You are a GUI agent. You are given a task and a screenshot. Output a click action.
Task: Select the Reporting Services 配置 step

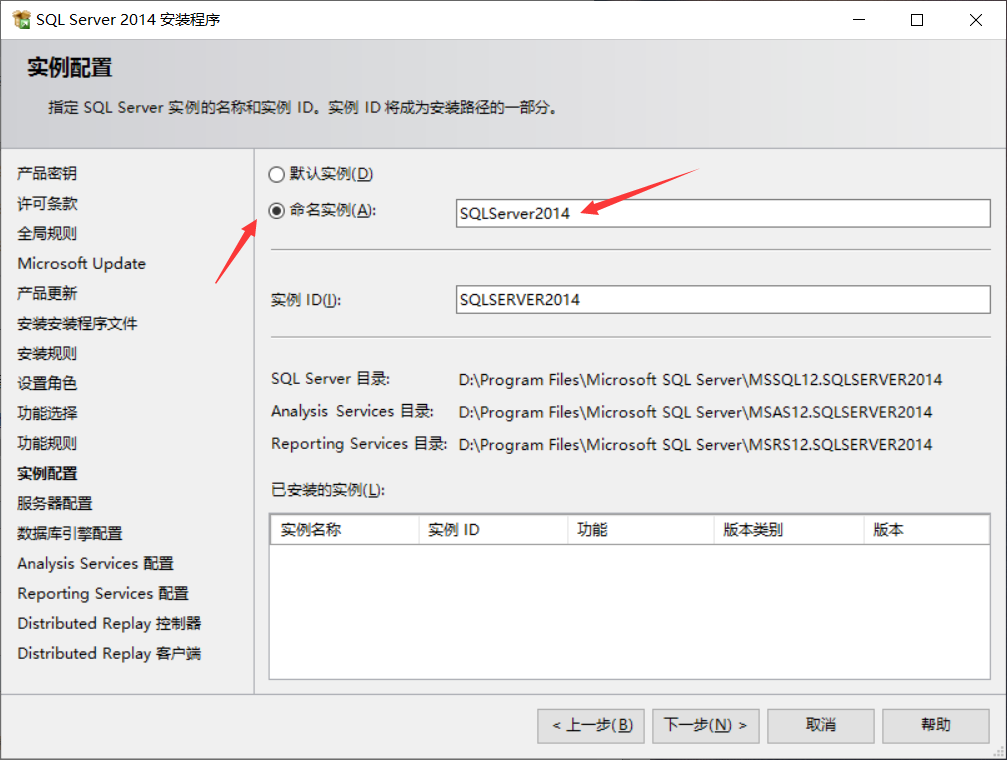(x=103, y=594)
